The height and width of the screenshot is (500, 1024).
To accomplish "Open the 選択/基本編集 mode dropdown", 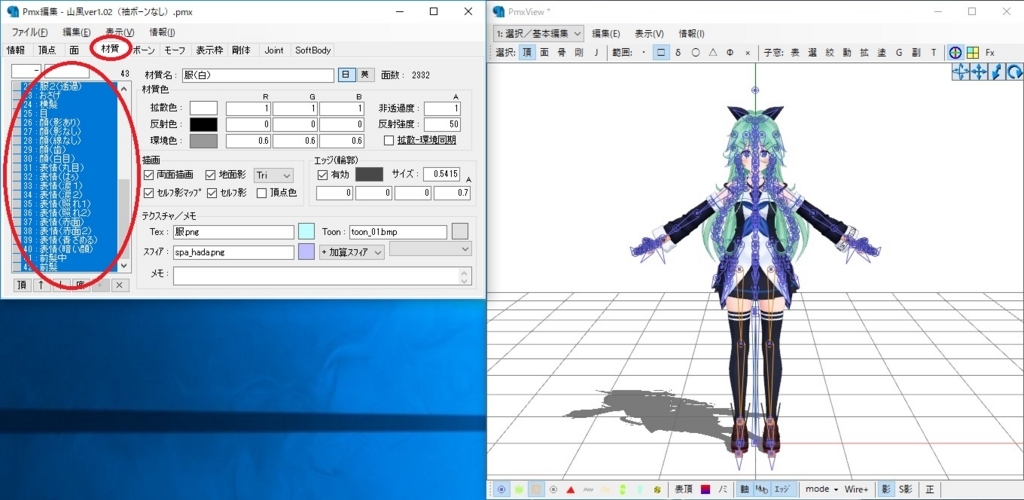I will 538,33.
